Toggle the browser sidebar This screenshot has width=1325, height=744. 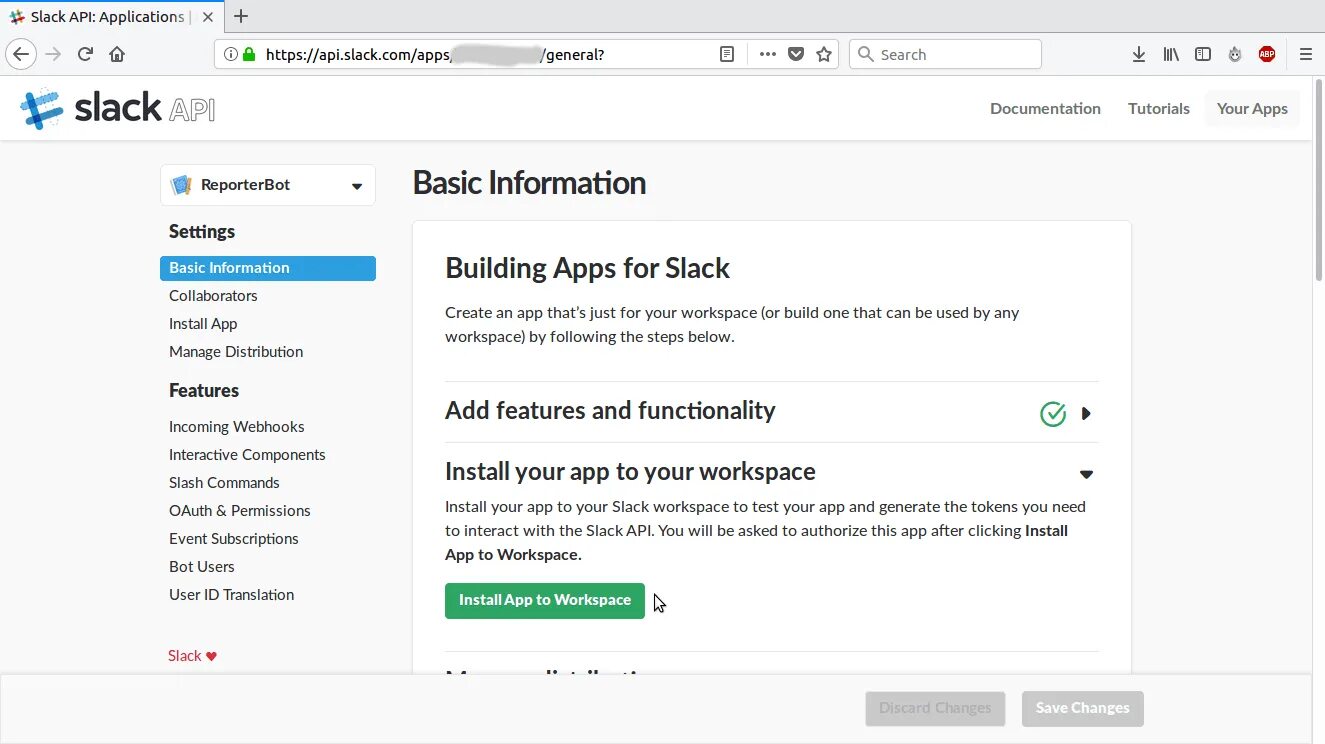[x=1203, y=54]
